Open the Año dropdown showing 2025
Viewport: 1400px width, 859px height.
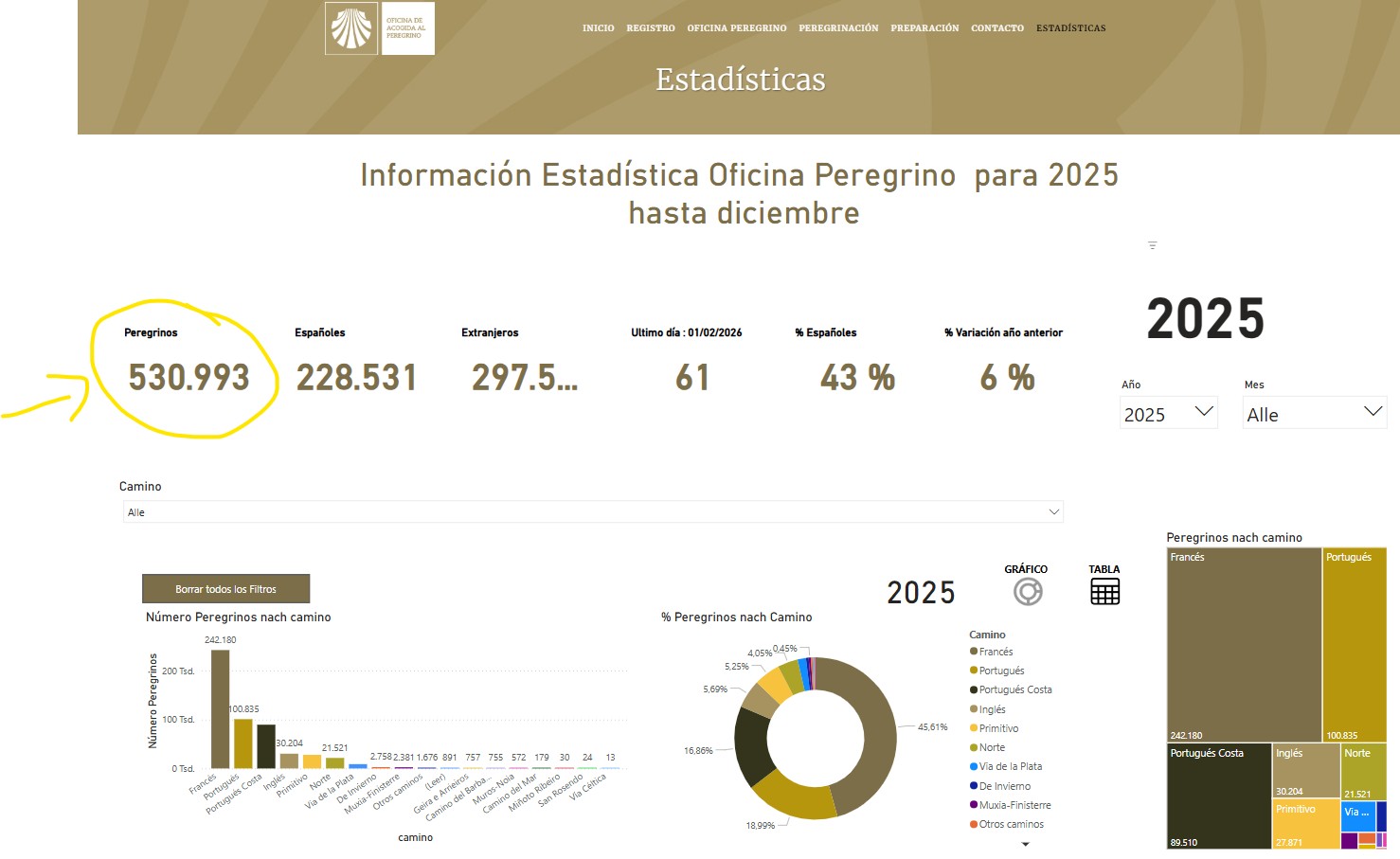coord(1168,413)
